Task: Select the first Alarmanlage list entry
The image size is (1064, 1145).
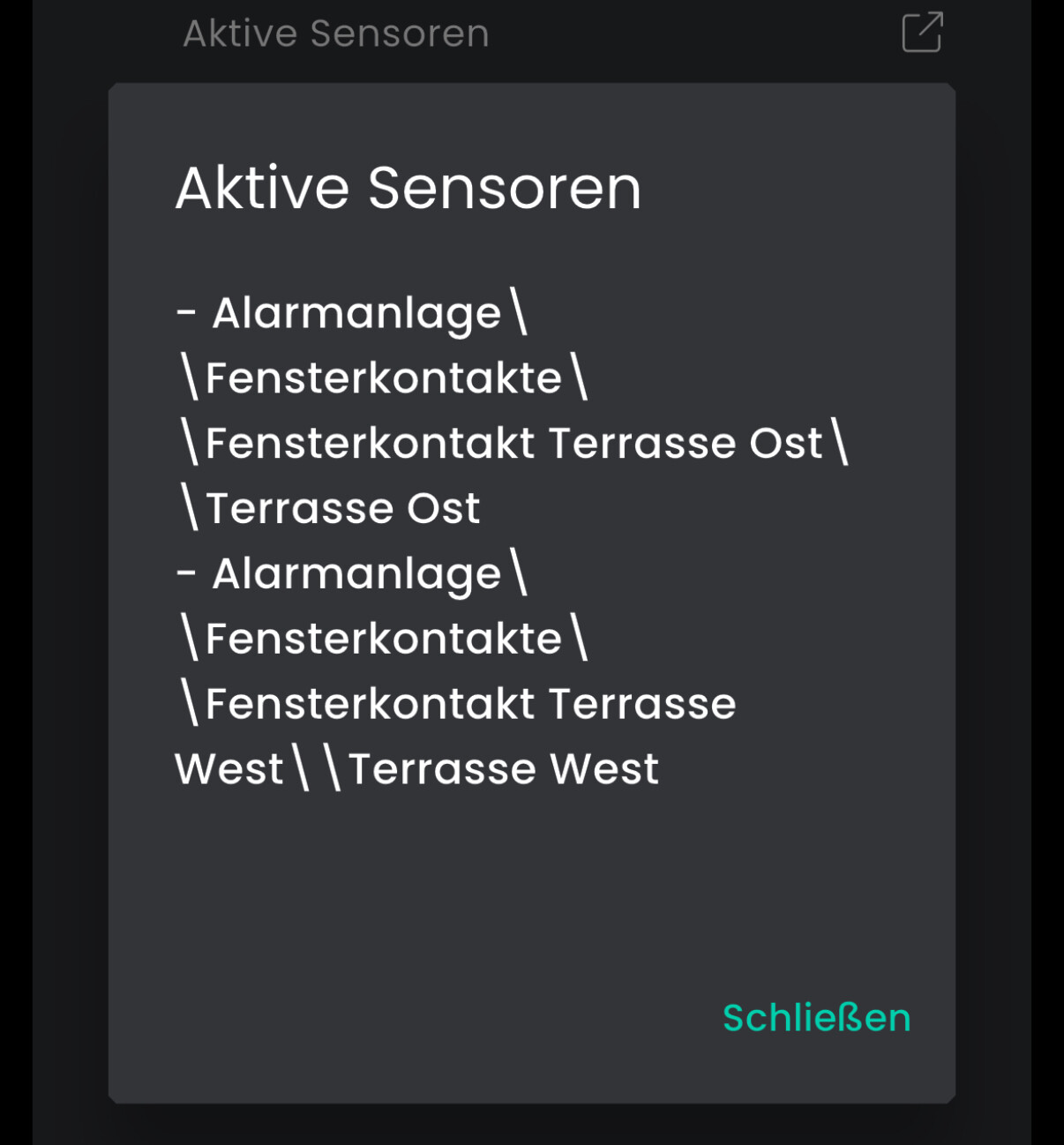Action: [356, 313]
